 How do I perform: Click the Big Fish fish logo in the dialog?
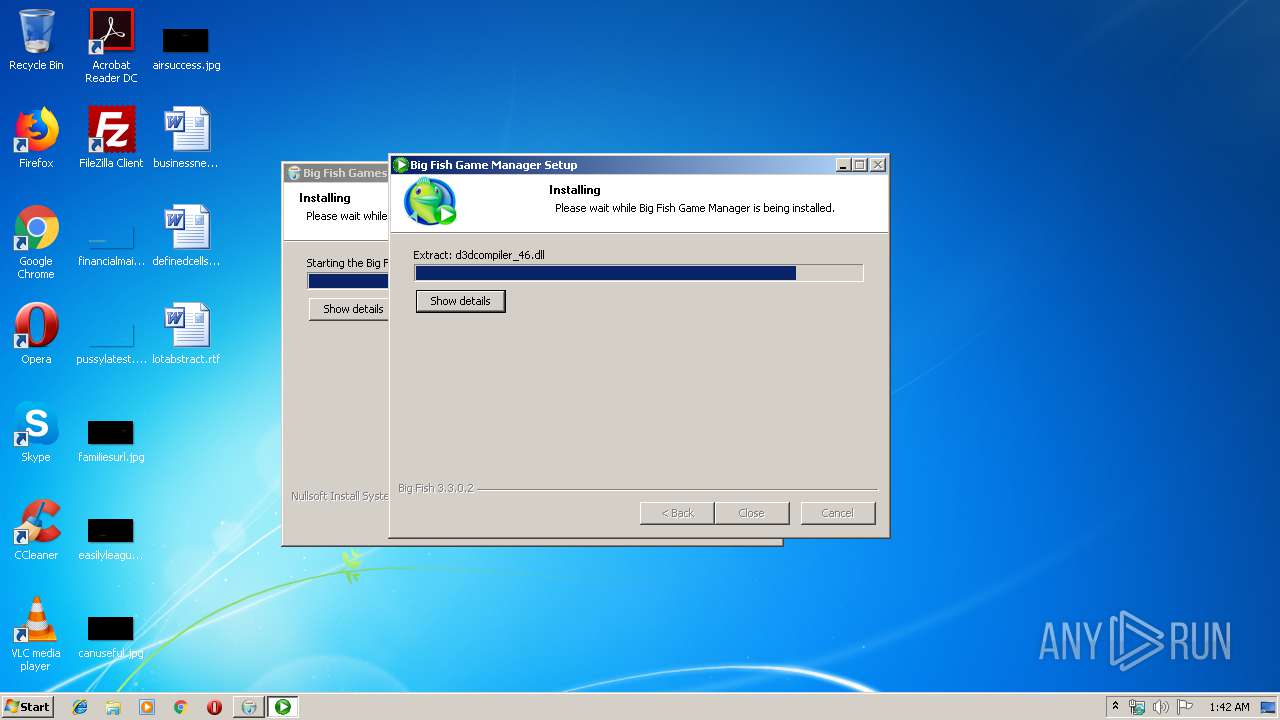430,201
